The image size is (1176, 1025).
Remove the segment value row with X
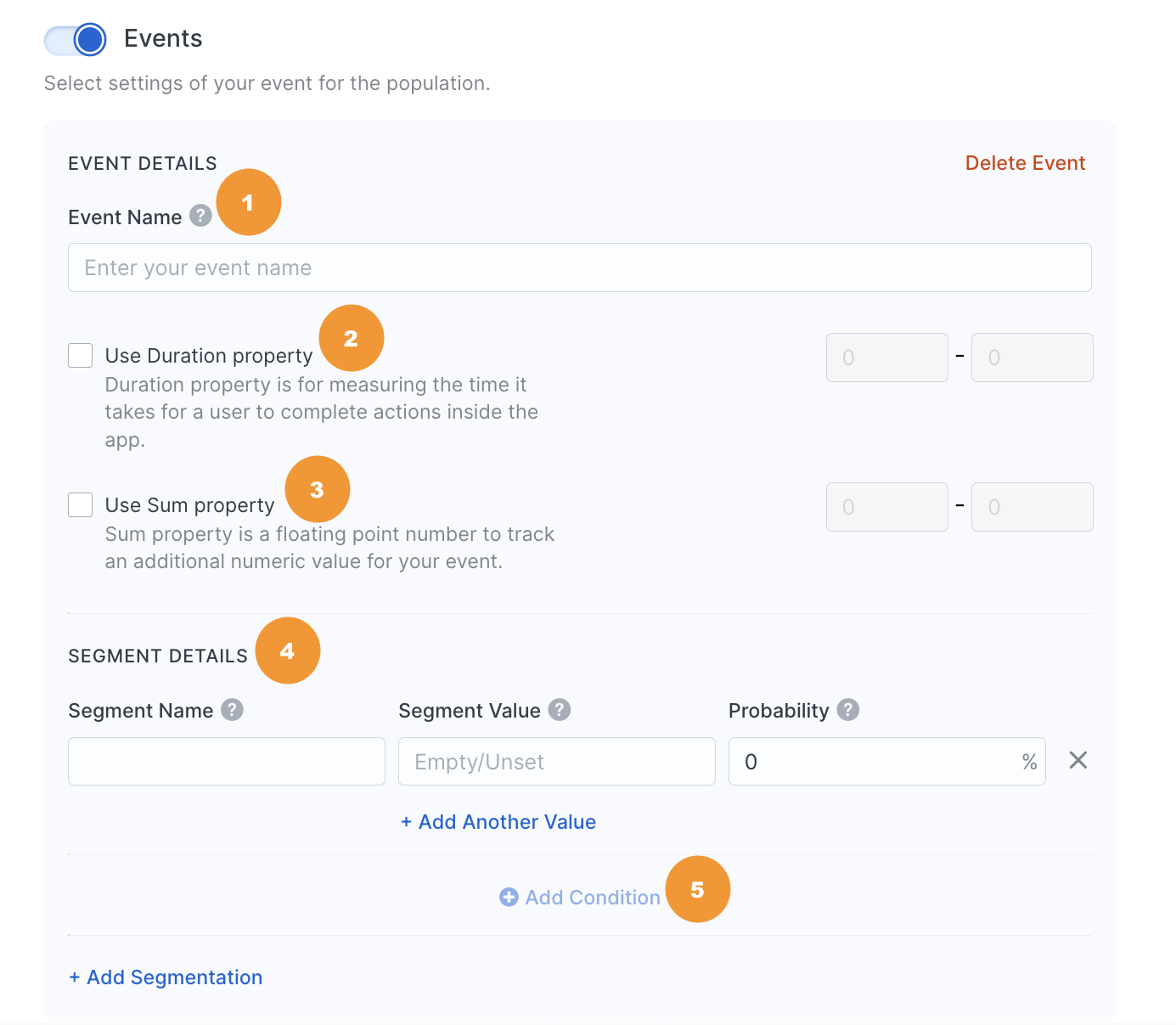pos(1078,760)
